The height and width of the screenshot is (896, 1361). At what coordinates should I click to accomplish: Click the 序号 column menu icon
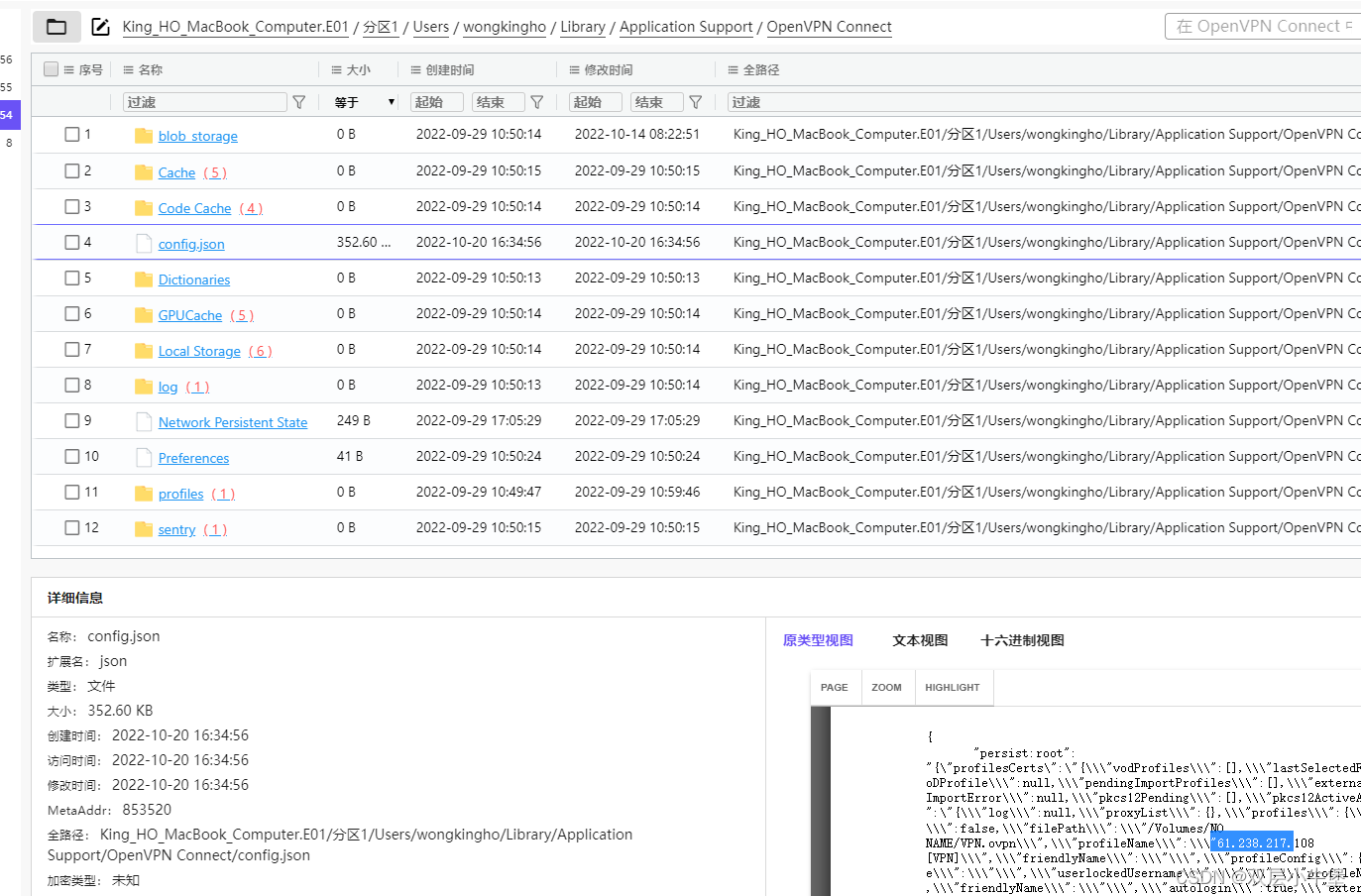tap(69, 70)
